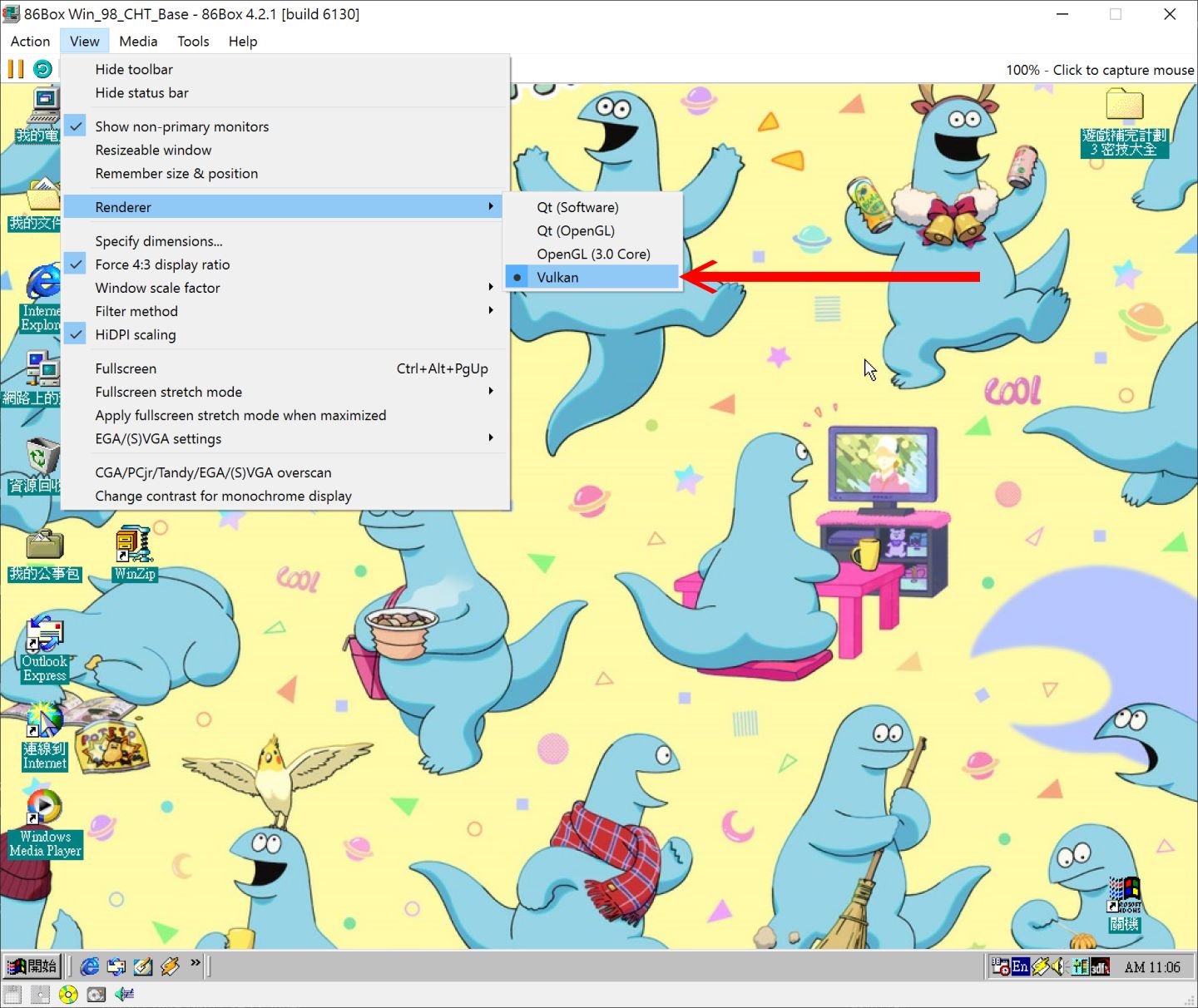This screenshot has height=1008, width=1198.
Task: Open the guest Start (開始) button
Action: pos(32,966)
